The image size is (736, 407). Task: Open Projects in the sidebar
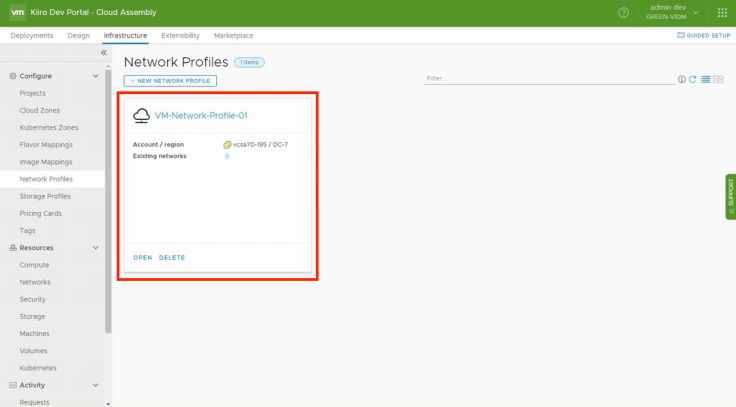pos(32,93)
